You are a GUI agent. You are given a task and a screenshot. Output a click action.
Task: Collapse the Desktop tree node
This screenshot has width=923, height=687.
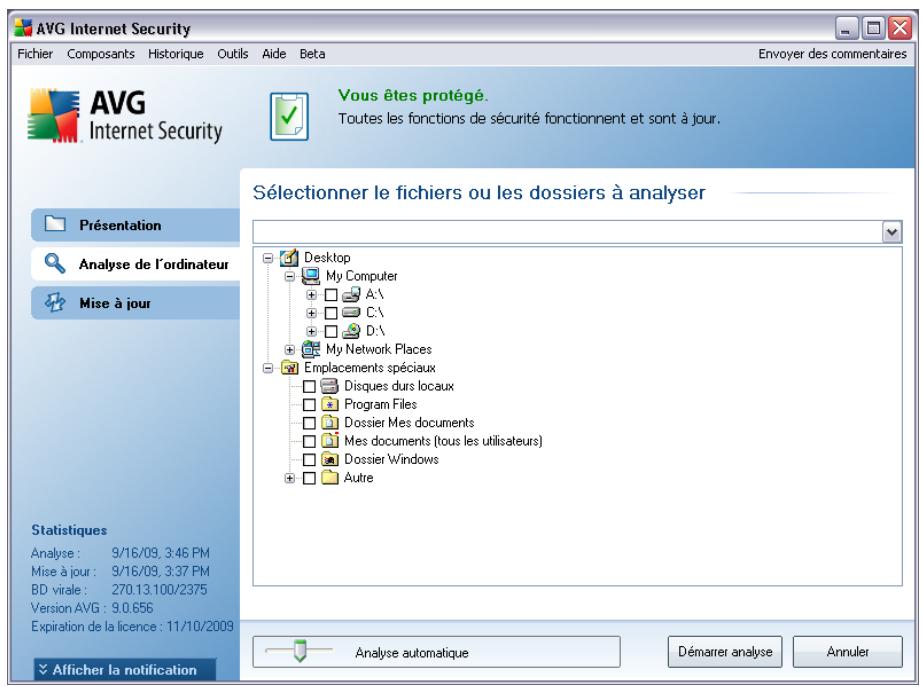point(268,258)
